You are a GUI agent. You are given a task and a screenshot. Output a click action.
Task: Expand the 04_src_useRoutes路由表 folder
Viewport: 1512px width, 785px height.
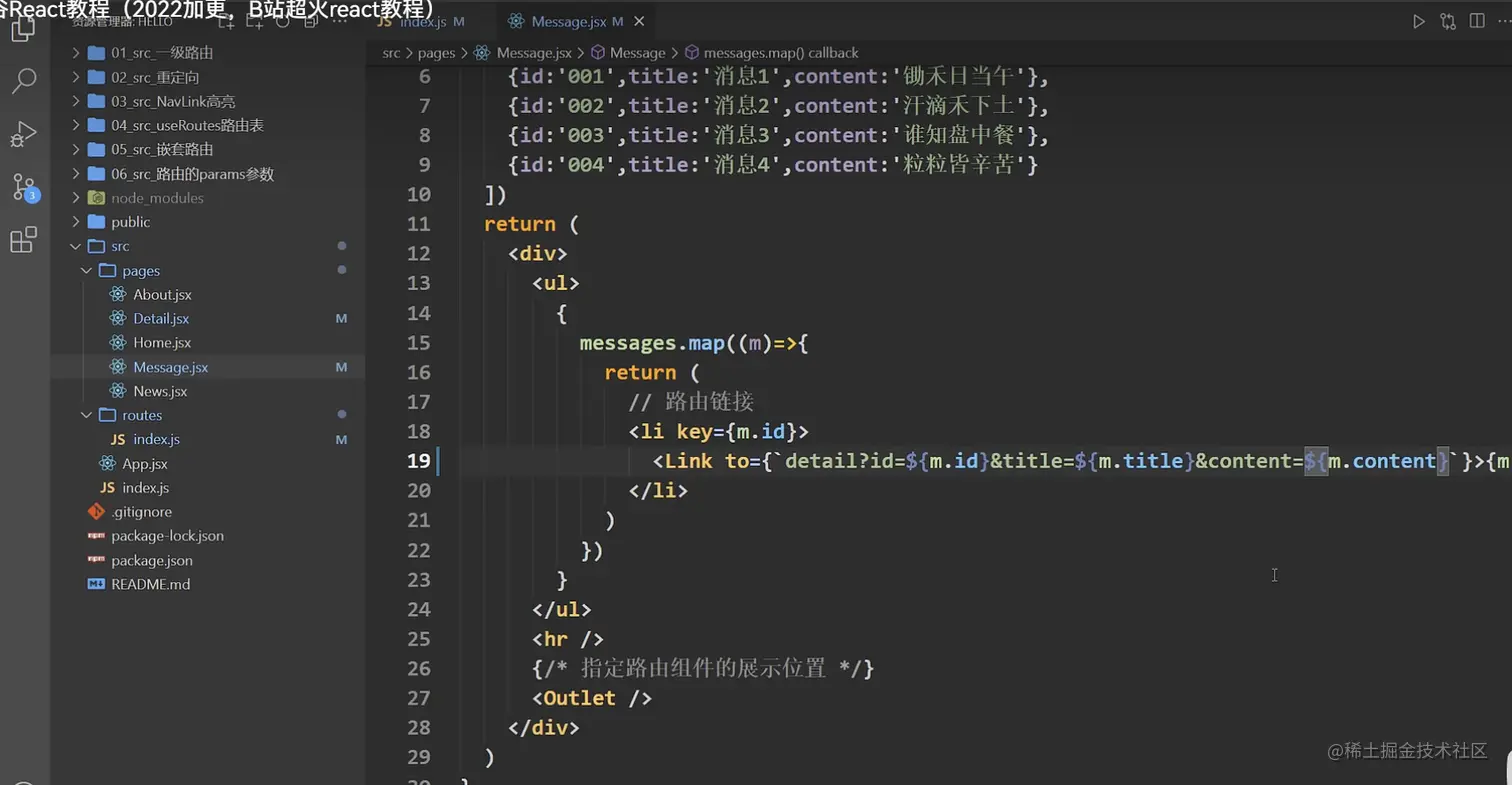76,125
